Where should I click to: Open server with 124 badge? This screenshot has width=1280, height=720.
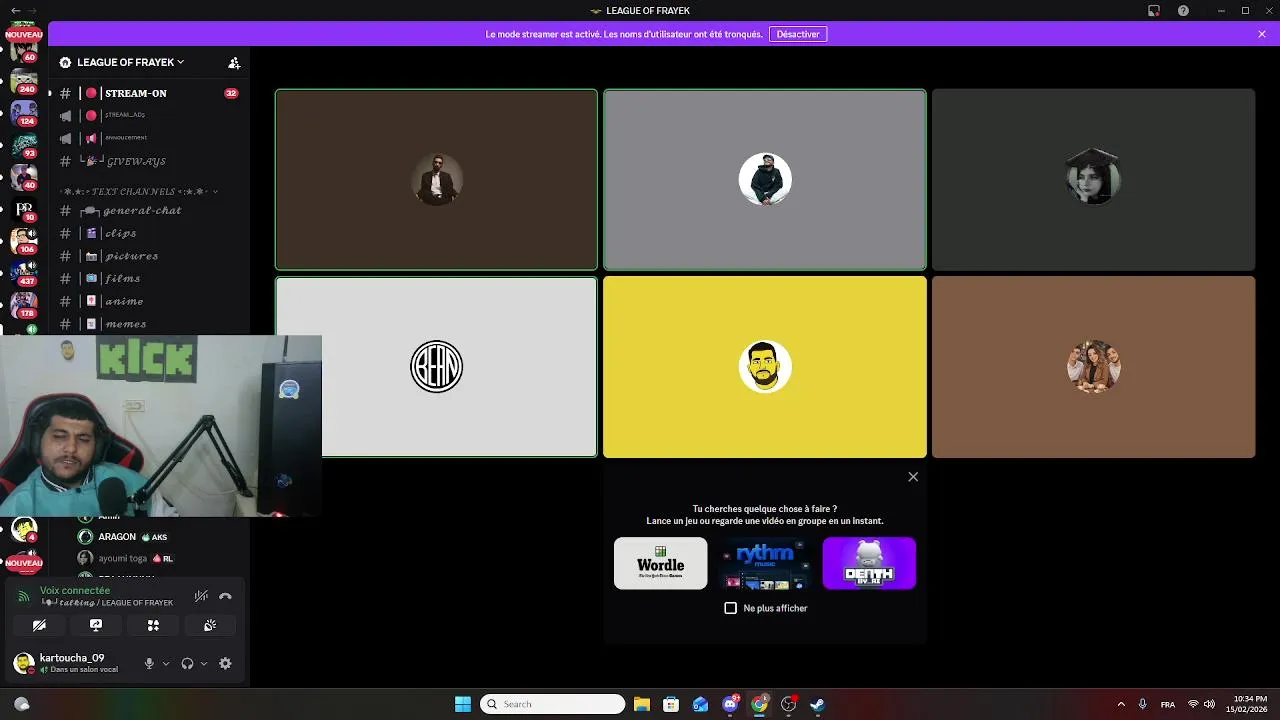pyautogui.click(x=24, y=113)
